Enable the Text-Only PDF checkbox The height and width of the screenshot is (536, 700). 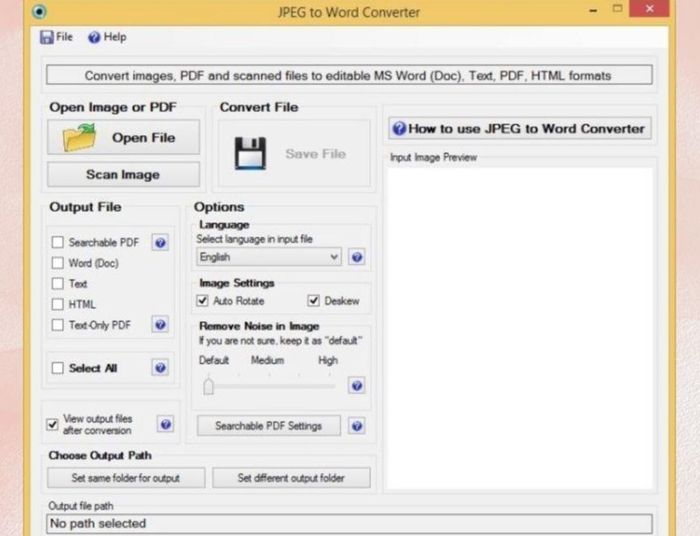(x=58, y=324)
